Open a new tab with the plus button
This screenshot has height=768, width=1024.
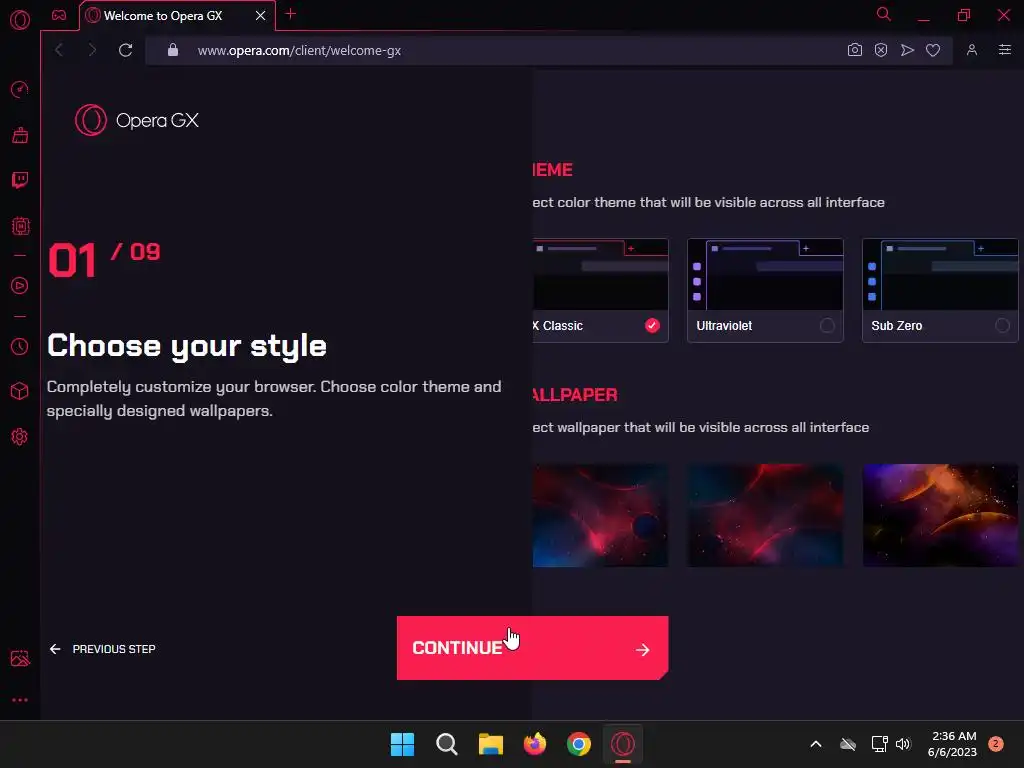291,14
